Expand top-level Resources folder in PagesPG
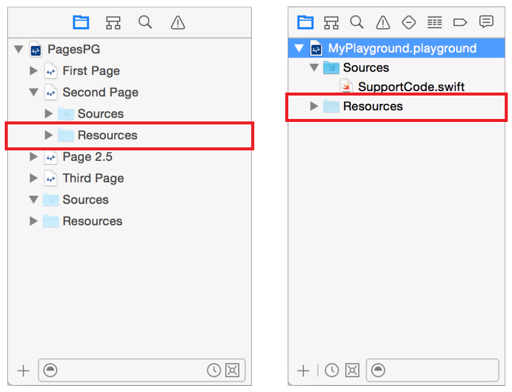The width and height of the screenshot is (512, 392). (x=33, y=221)
